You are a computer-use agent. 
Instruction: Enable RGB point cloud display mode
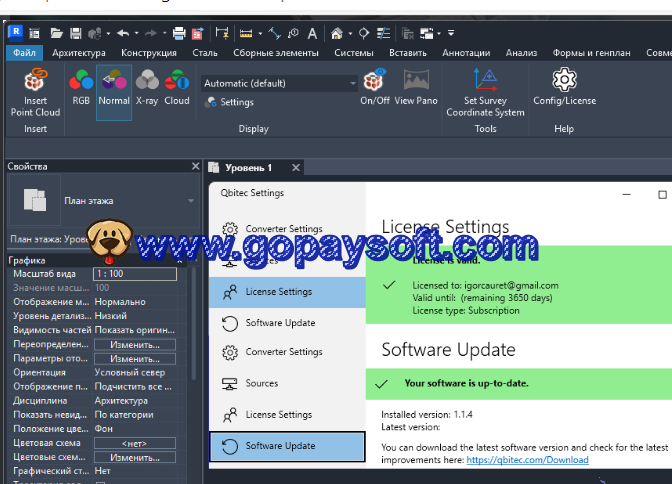pos(81,87)
